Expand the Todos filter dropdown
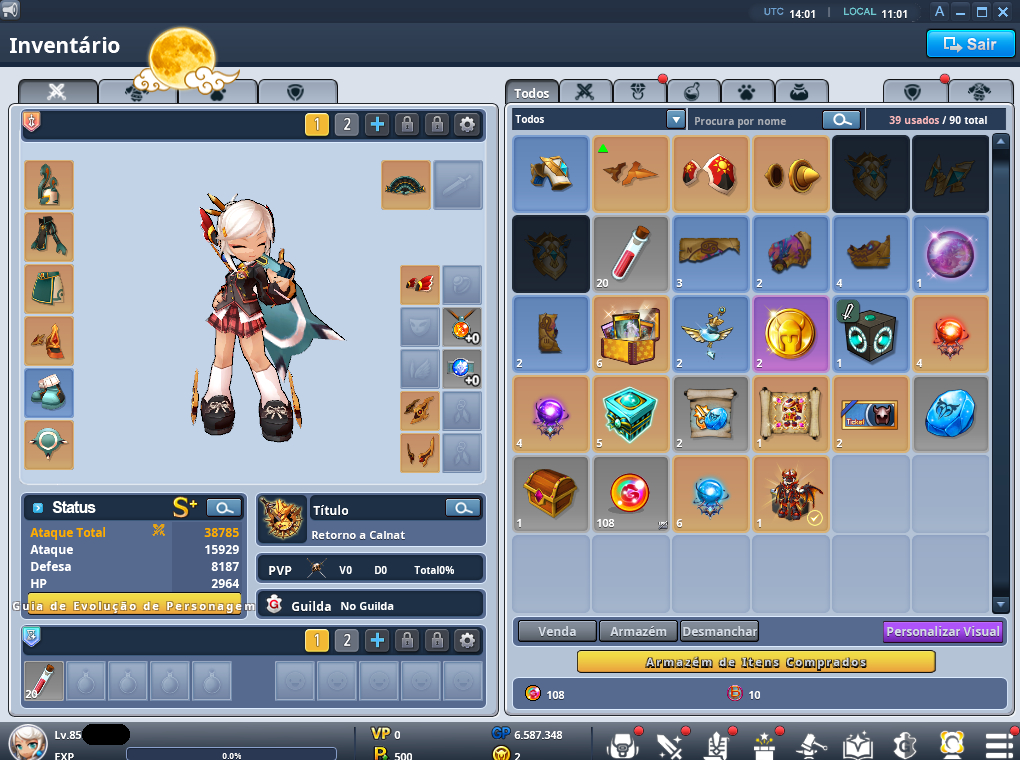 pos(676,119)
